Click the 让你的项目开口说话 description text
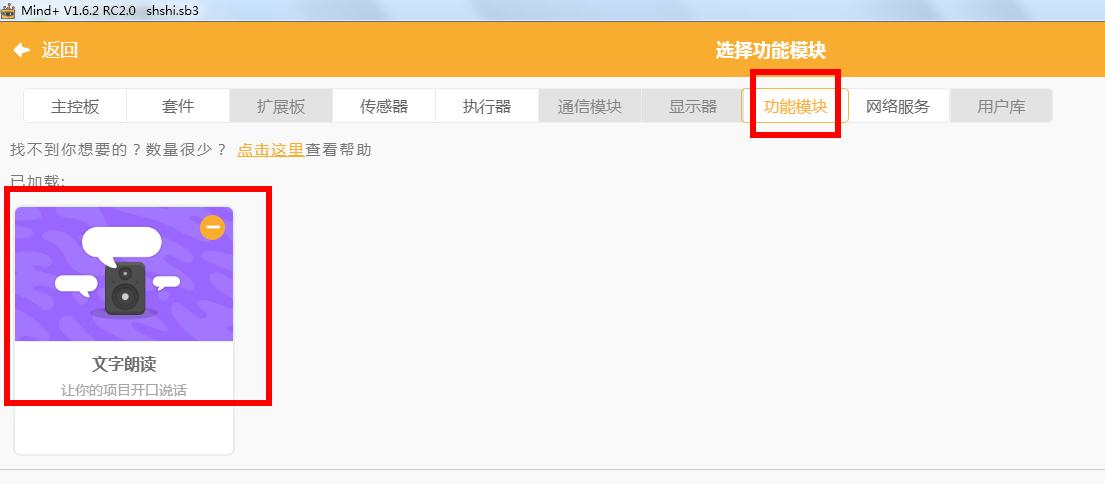Screen dimensions: 1105x484 pyautogui.click(x=124, y=390)
